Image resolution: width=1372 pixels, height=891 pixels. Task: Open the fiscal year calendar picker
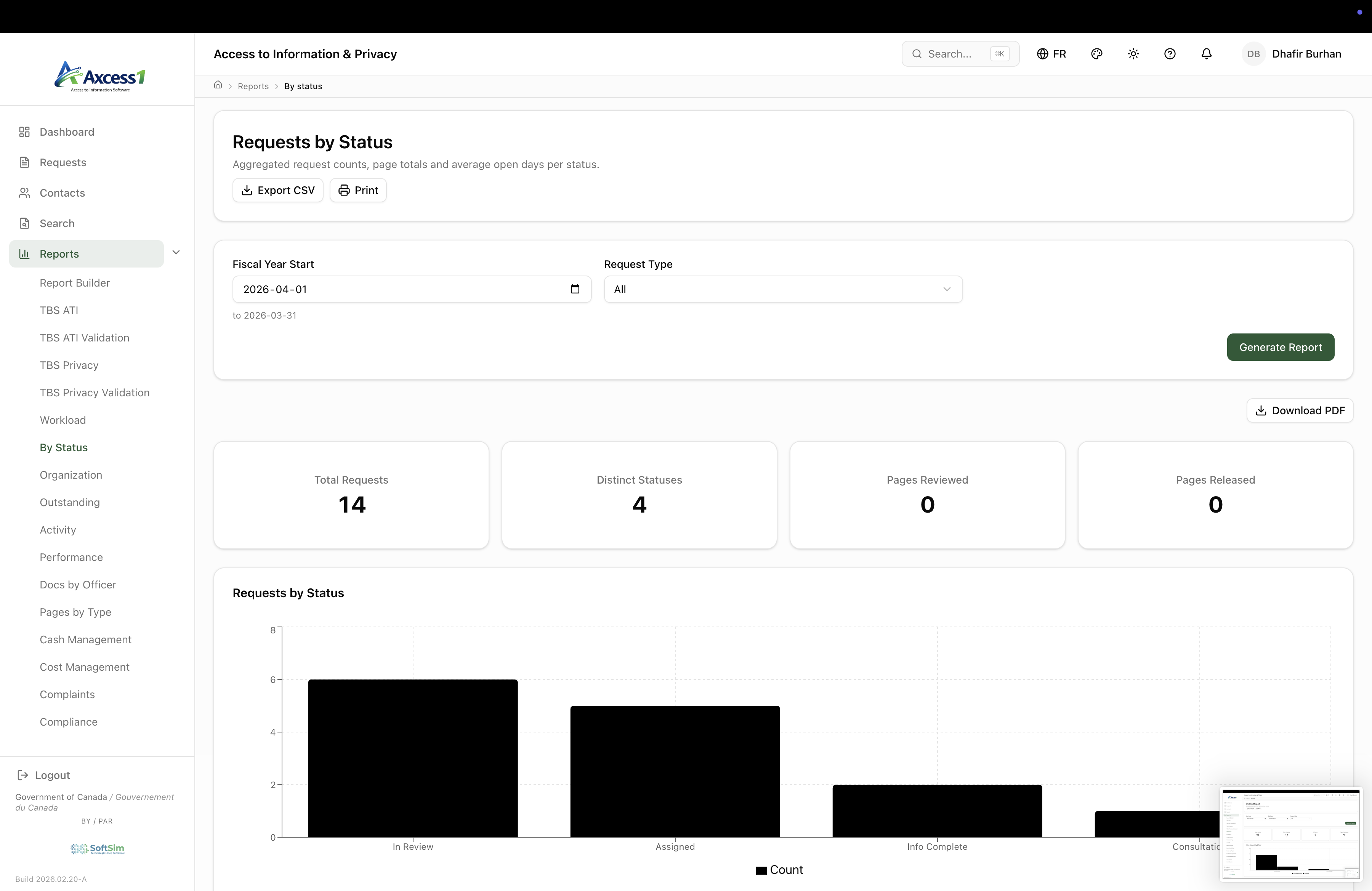[x=574, y=289]
